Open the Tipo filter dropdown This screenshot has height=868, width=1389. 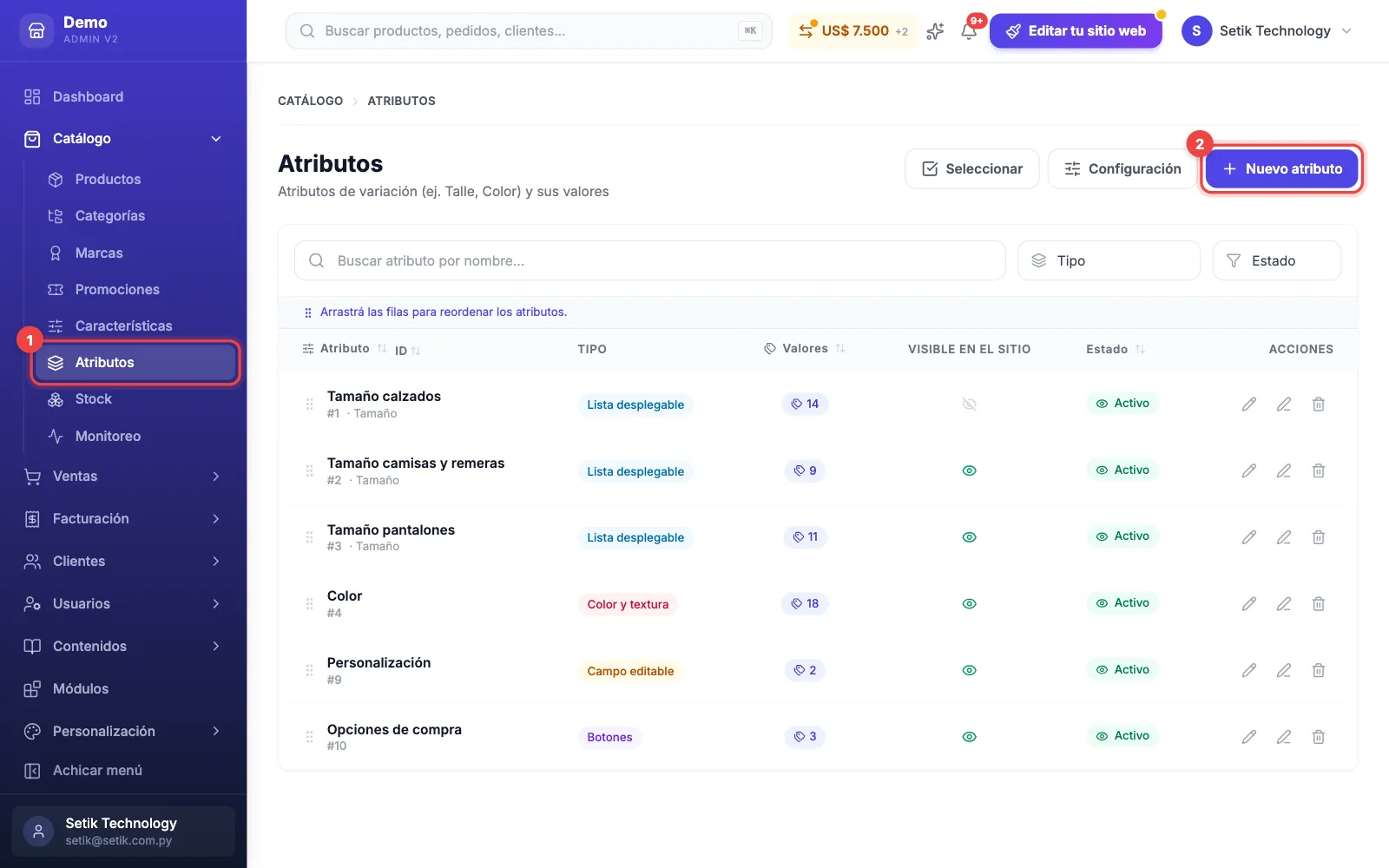(x=1109, y=260)
